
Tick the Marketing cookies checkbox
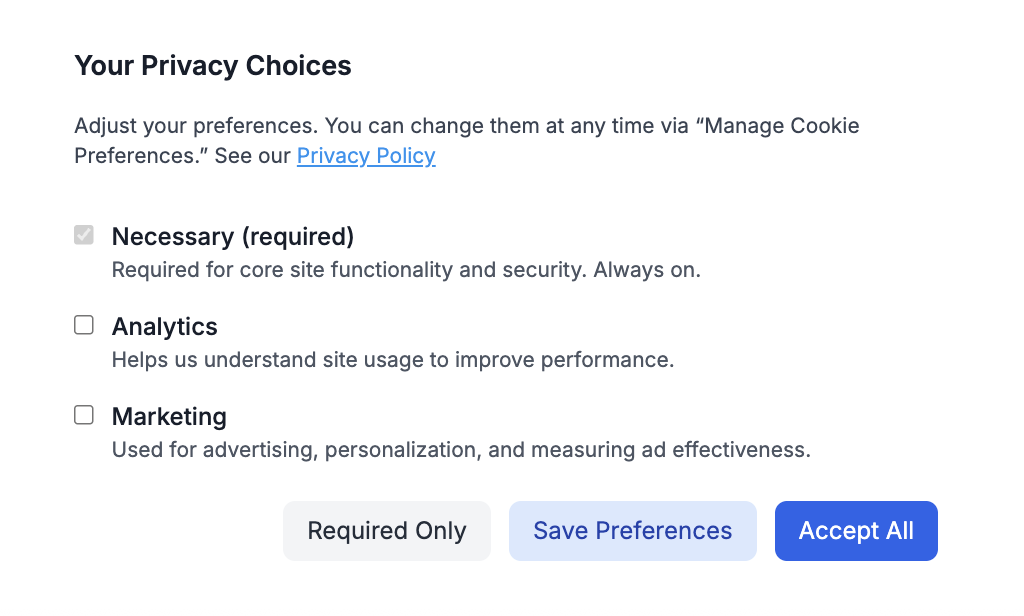tap(84, 415)
